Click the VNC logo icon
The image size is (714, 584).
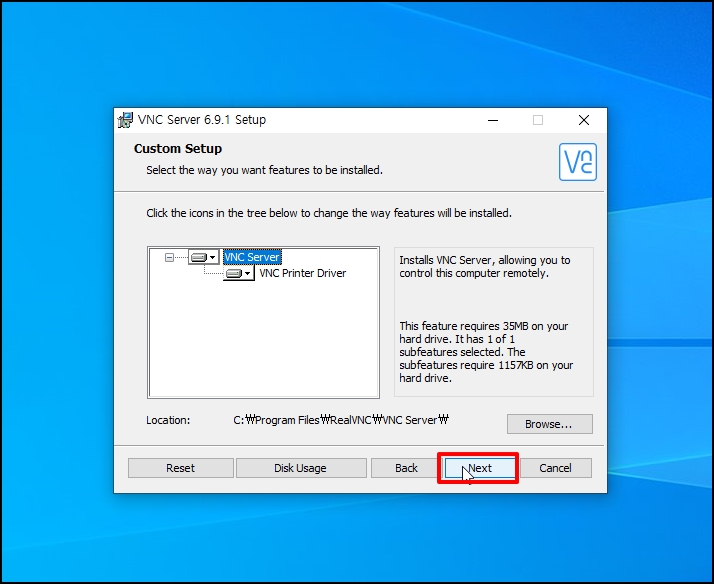[578, 162]
